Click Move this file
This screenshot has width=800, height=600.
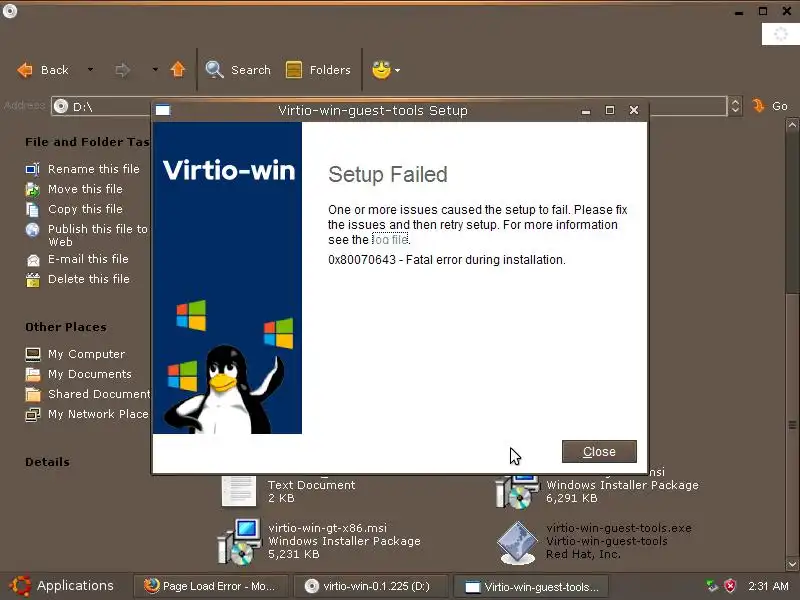(x=85, y=189)
